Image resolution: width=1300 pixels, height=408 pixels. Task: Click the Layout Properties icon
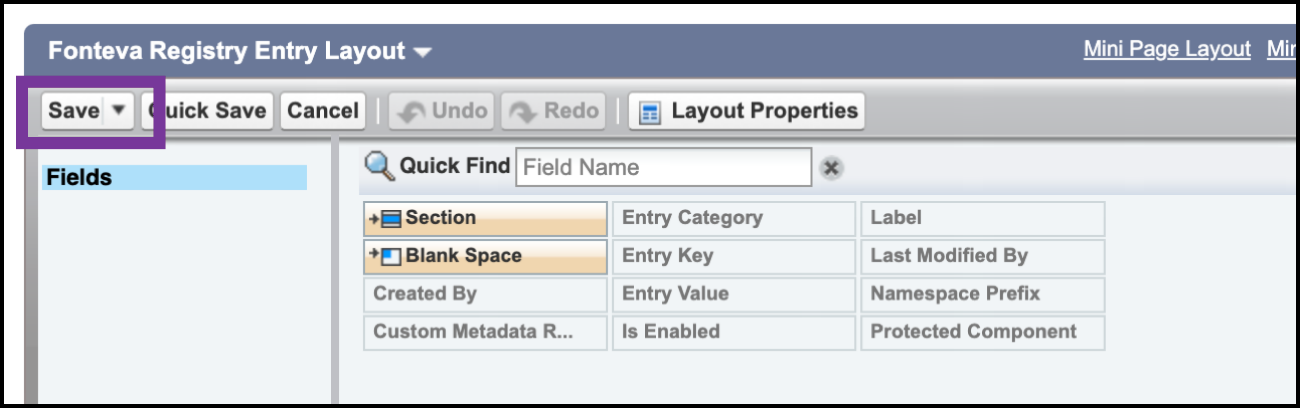click(x=650, y=112)
